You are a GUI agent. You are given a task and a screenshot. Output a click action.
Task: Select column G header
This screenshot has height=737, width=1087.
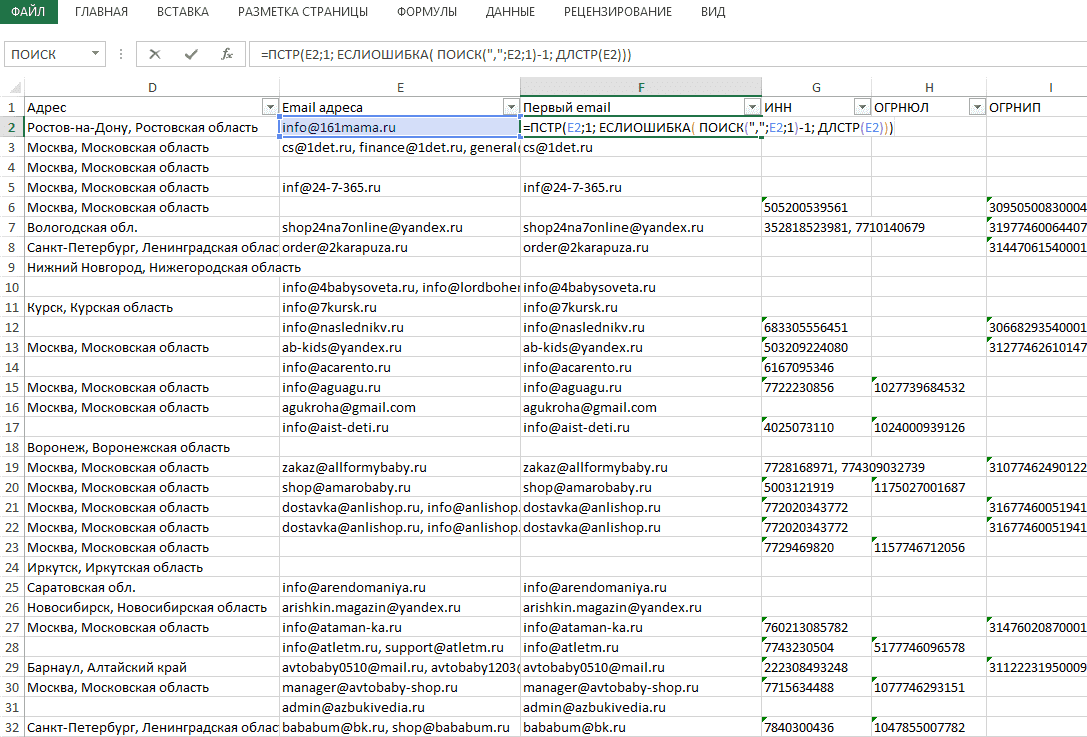817,87
